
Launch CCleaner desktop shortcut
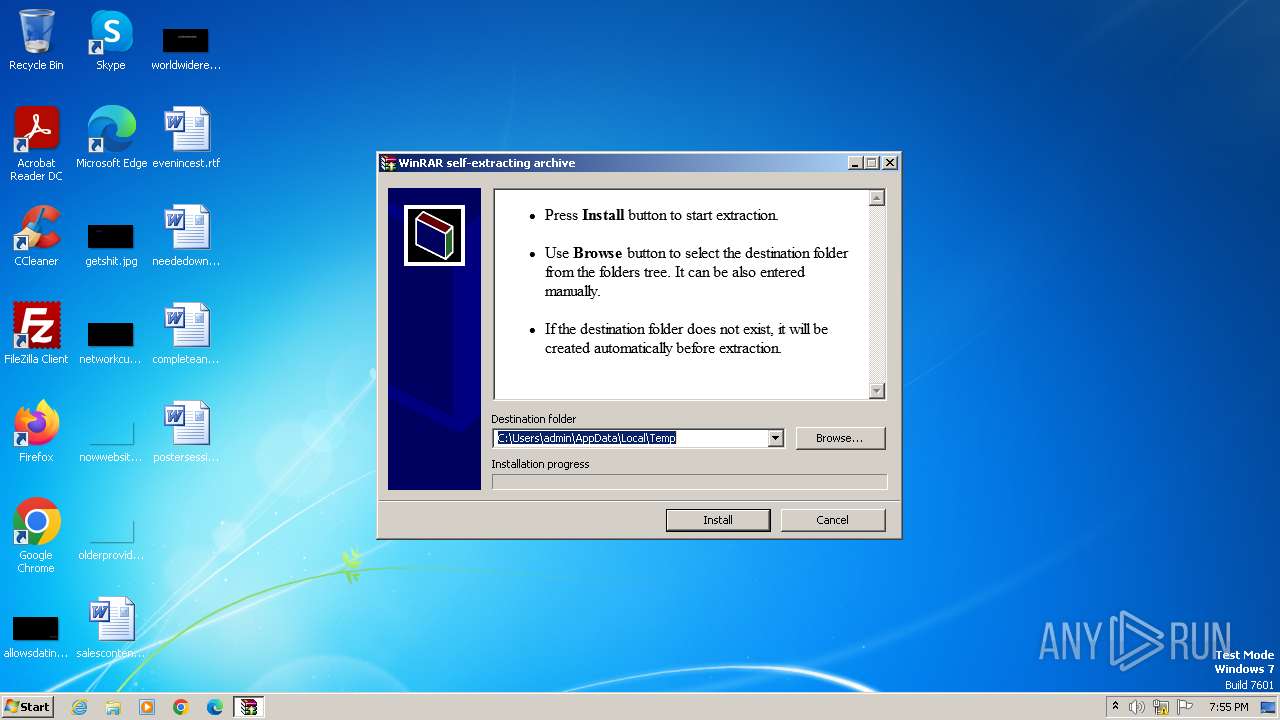coord(36,236)
